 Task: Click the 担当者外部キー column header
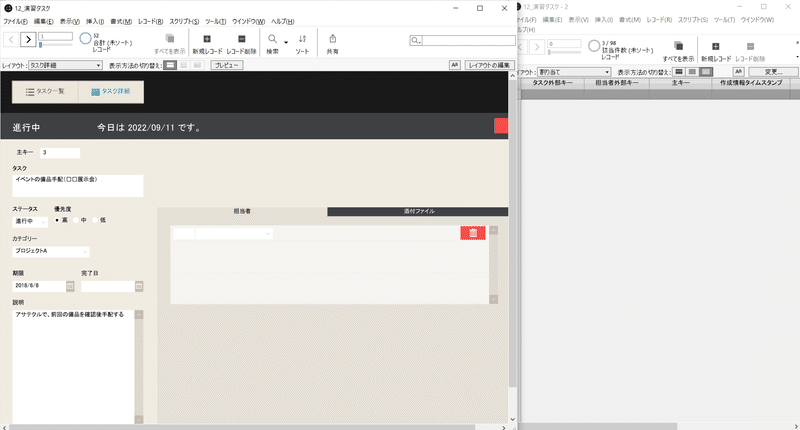[x=616, y=83]
